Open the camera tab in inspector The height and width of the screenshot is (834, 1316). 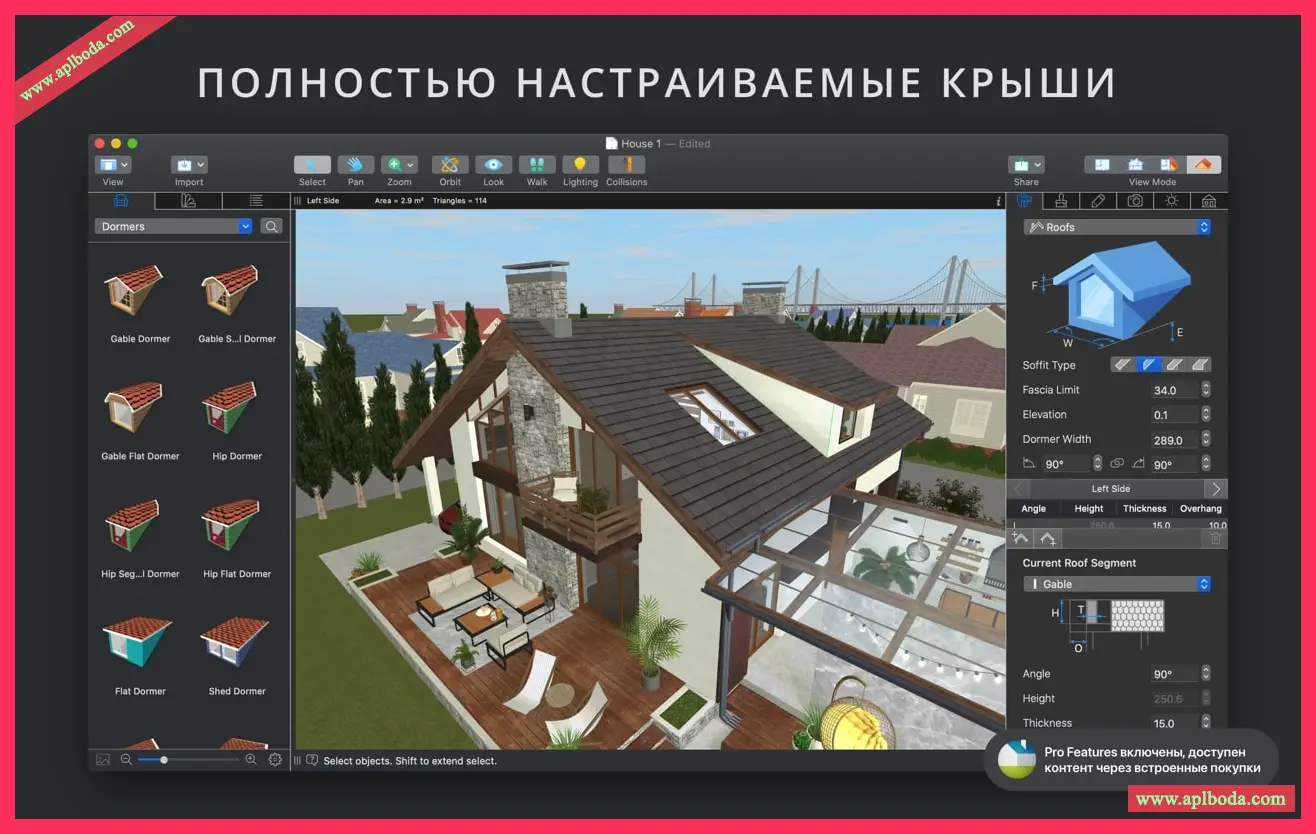click(1135, 201)
